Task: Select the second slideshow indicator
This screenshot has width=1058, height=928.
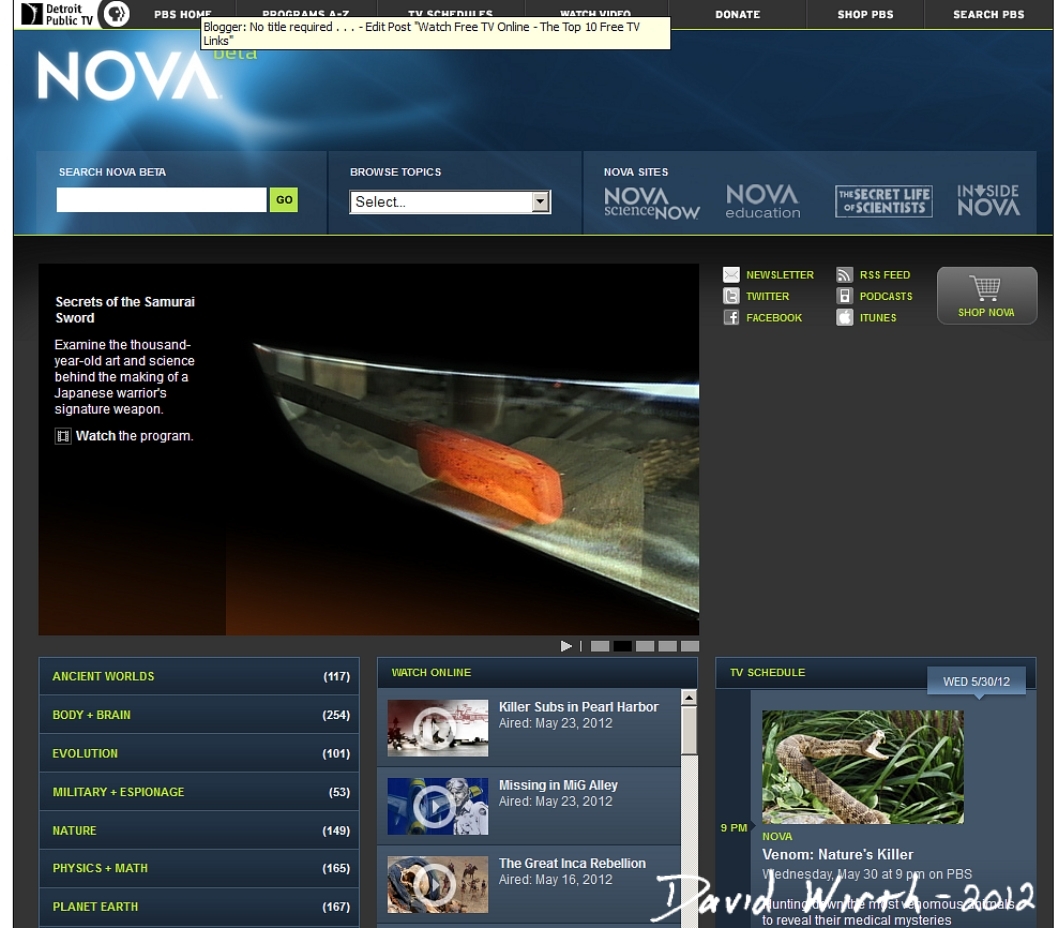Action: click(x=623, y=647)
